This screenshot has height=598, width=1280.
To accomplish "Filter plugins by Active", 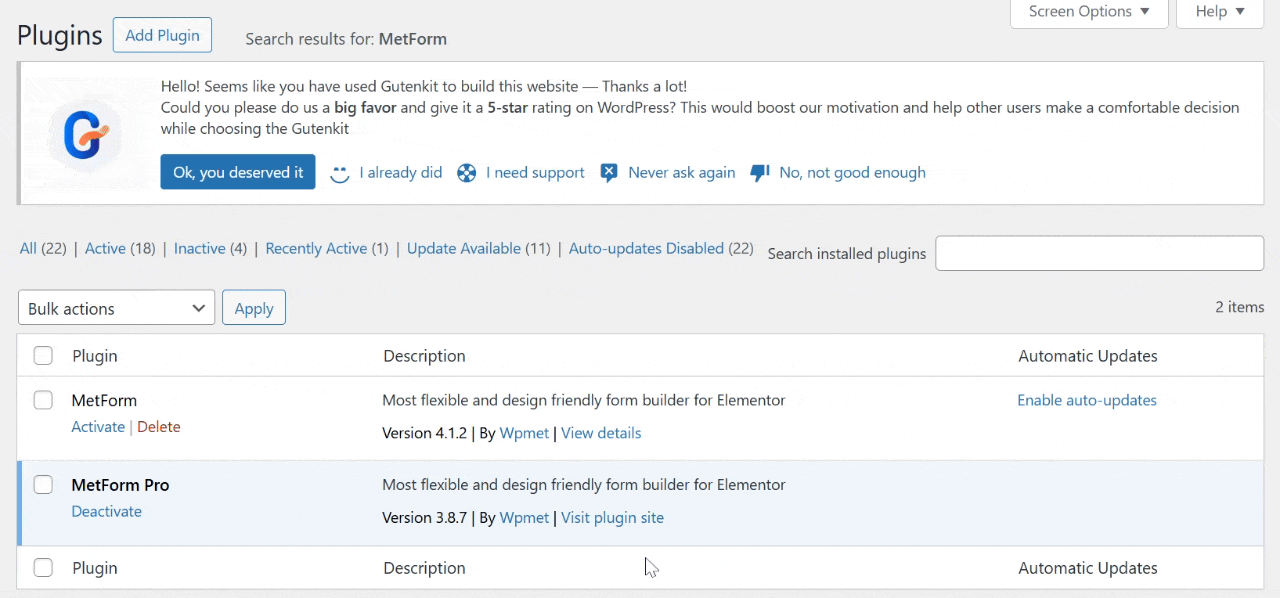I will click(105, 248).
